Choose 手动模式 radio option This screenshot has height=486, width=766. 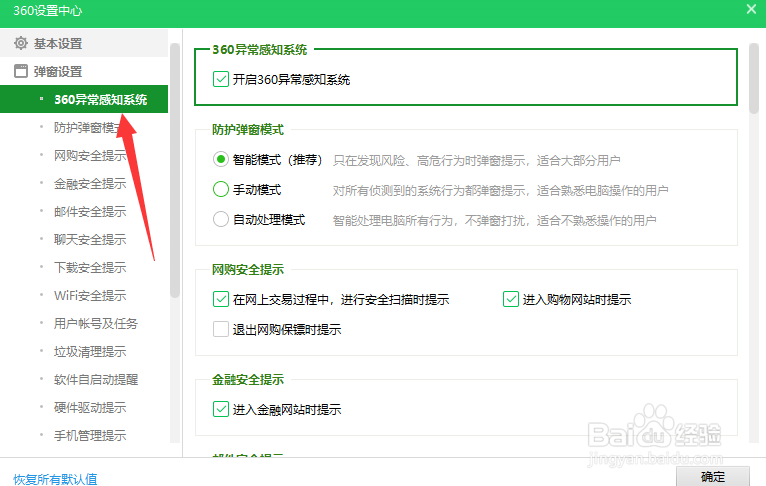[x=221, y=190]
